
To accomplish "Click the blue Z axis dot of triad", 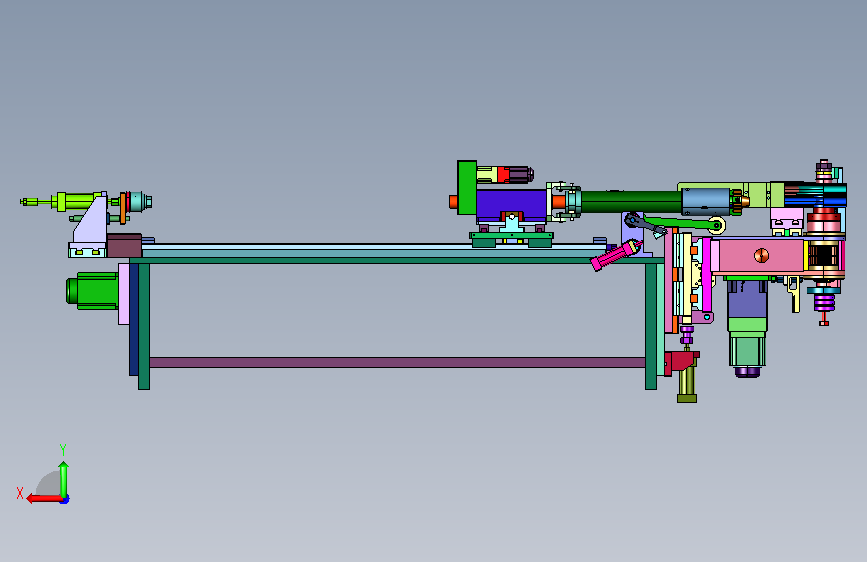I will pyautogui.click(x=65, y=501).
